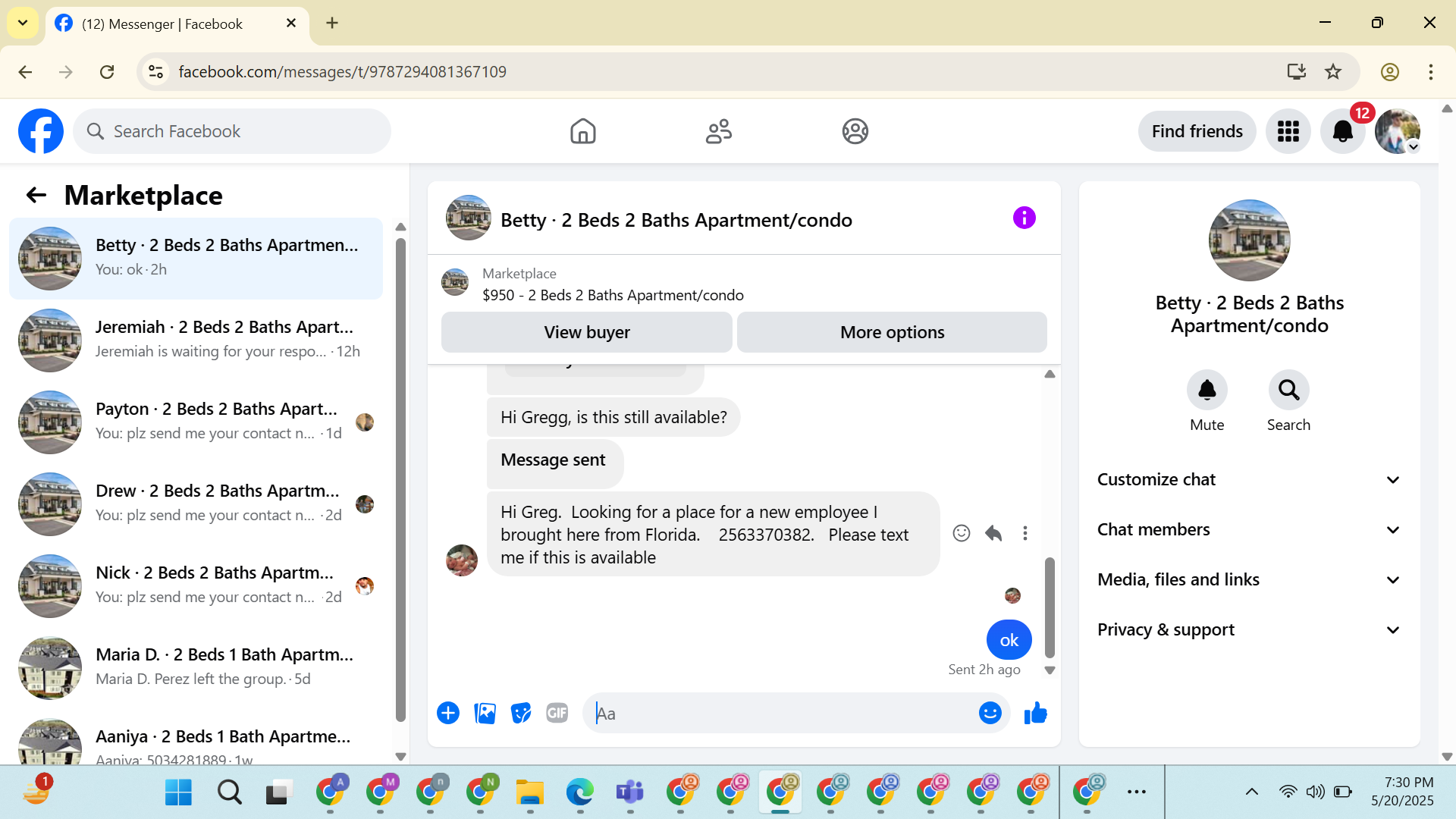Viewport: 1456px width, 819px height.
Task: Attach a photo with the image icon
Action: pyautogui.click(x=485, y=714)
